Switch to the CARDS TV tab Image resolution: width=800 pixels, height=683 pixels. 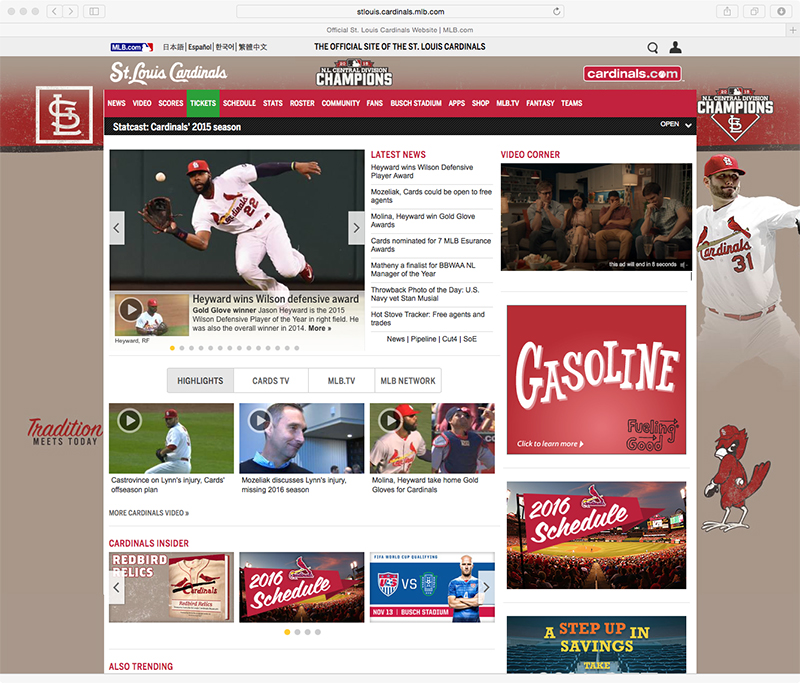point(271,381)
